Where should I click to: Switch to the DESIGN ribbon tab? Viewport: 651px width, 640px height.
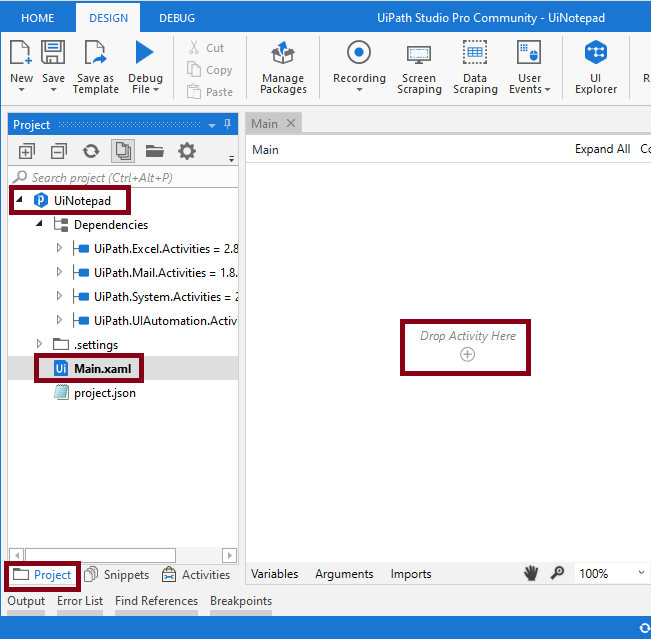(x=108, y=18)
